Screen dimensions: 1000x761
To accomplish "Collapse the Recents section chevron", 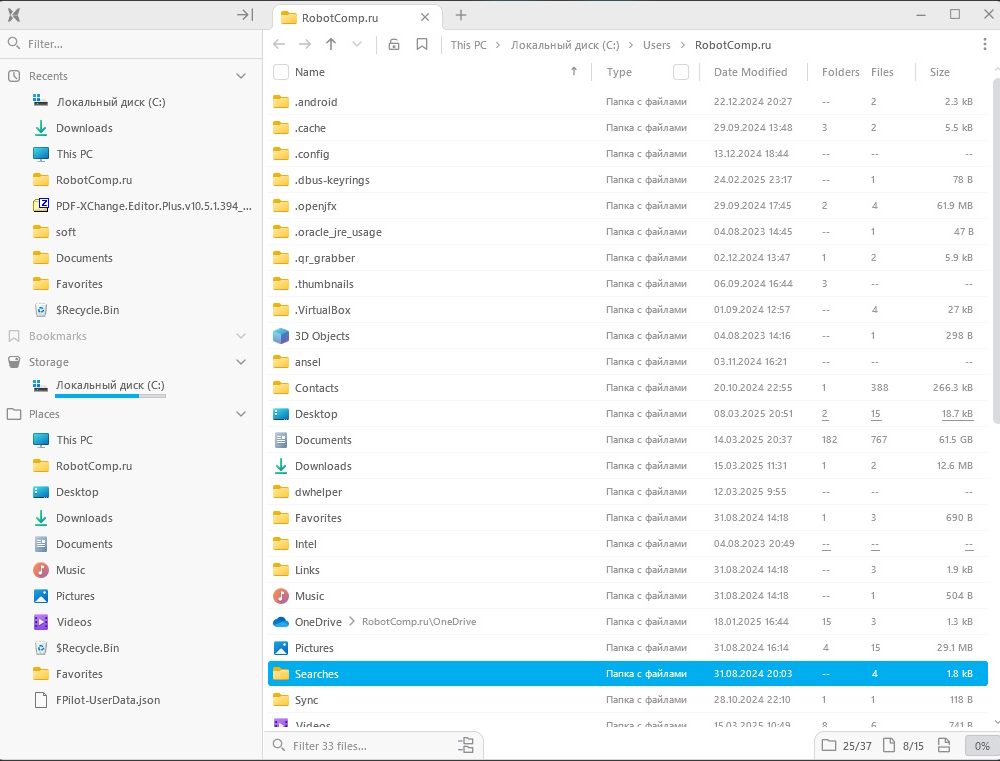I will coord(241,76).
